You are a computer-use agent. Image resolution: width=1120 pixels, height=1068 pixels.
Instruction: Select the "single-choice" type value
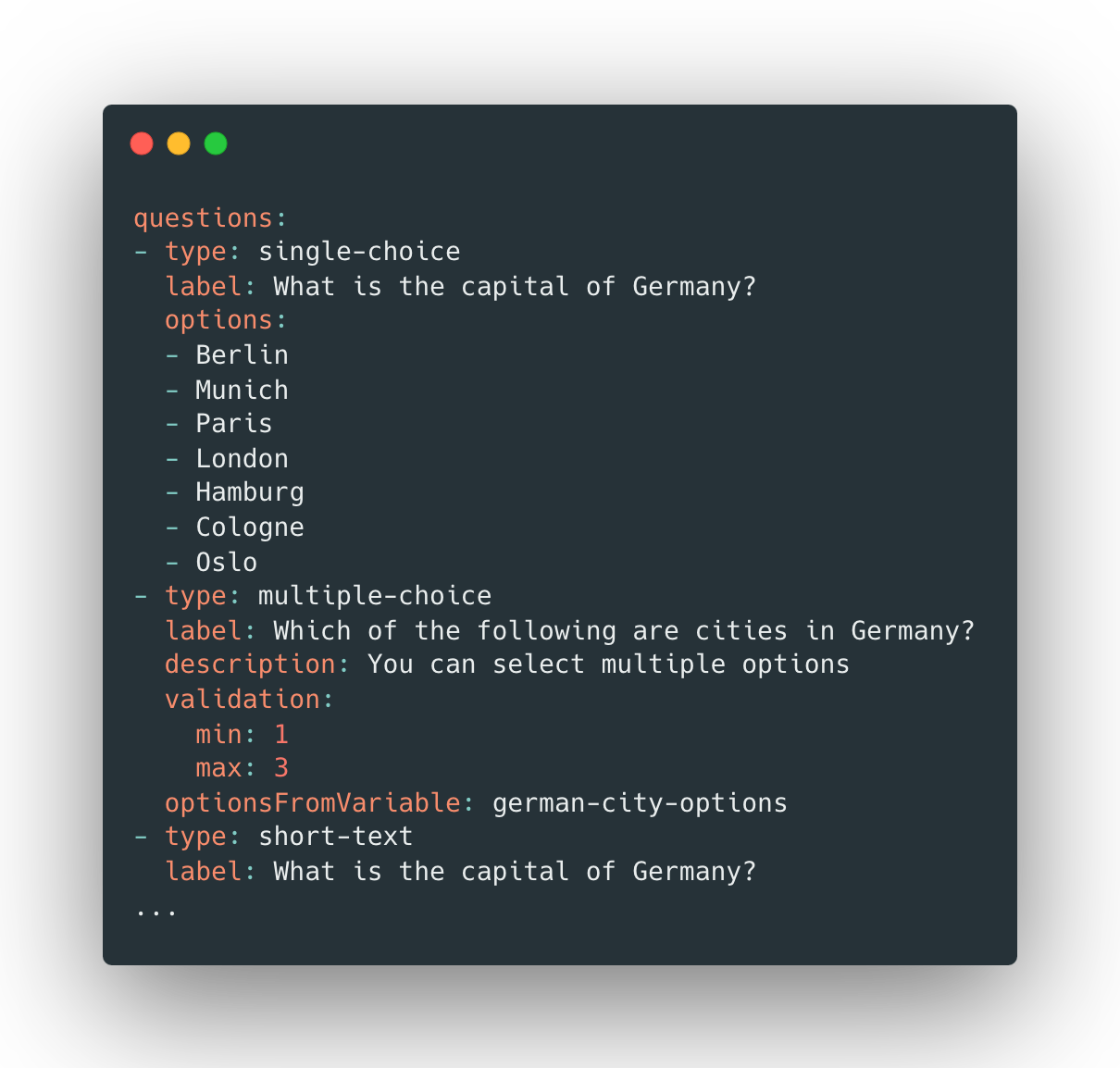359,252
